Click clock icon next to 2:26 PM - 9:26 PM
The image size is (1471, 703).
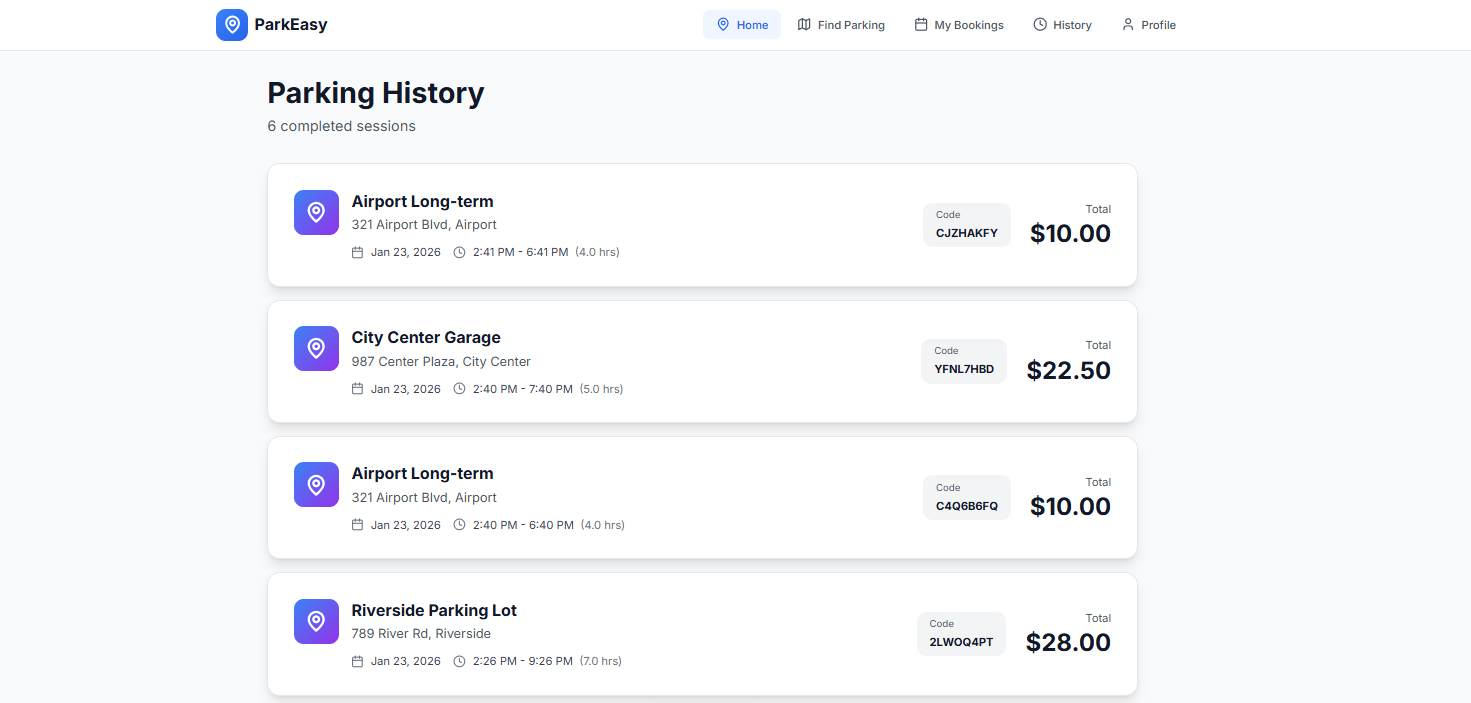click(x=460, y=661)
